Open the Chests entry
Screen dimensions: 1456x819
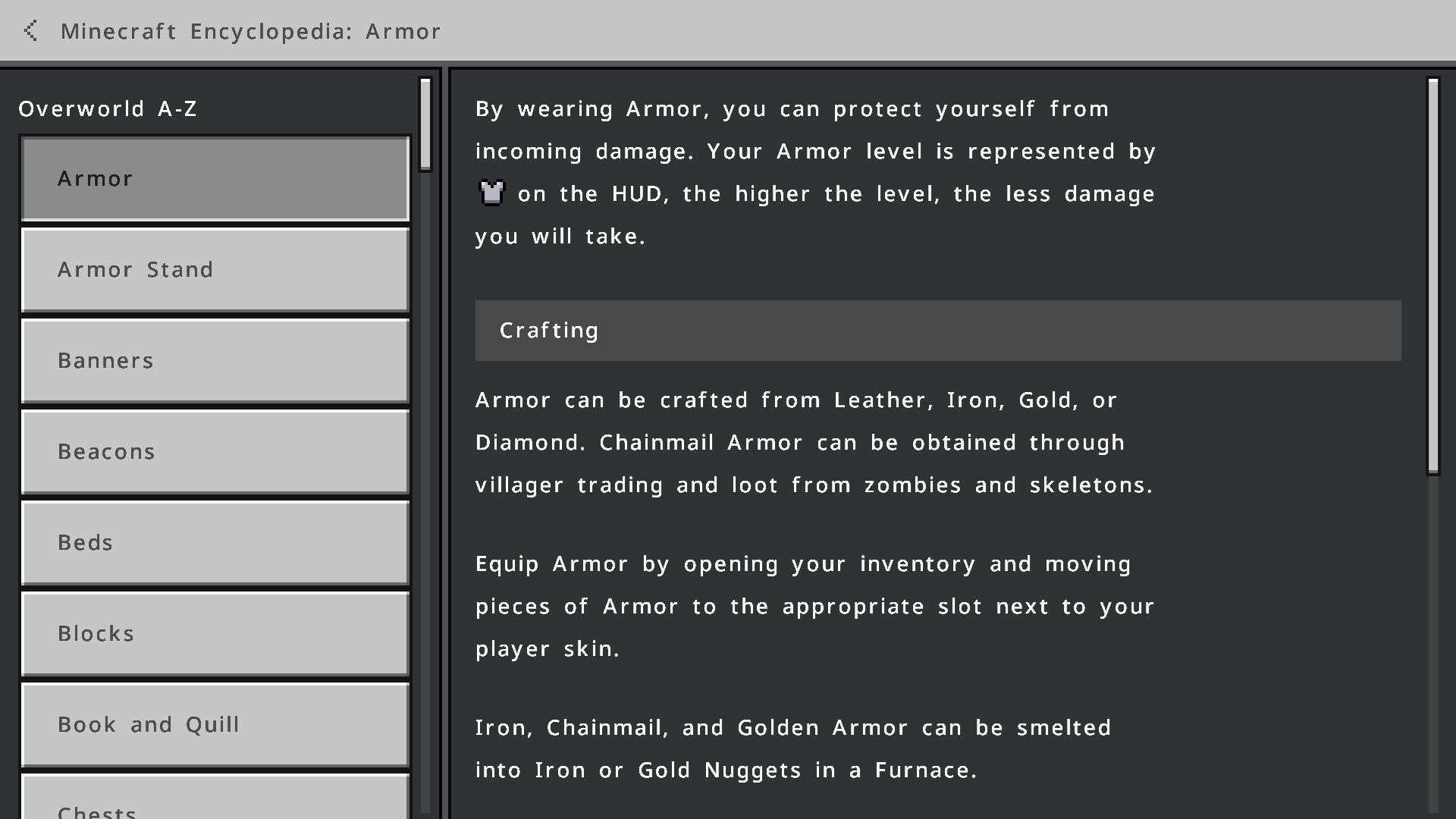[215, 796]
